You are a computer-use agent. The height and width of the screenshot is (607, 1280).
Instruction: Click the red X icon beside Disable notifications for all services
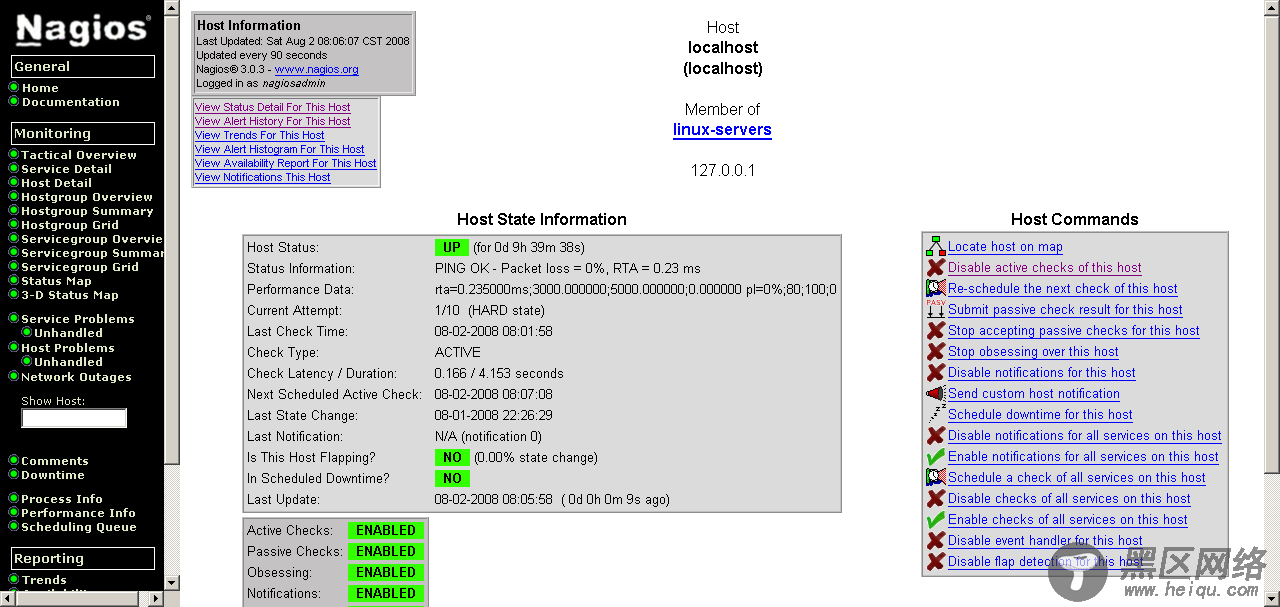pos(935,435)
